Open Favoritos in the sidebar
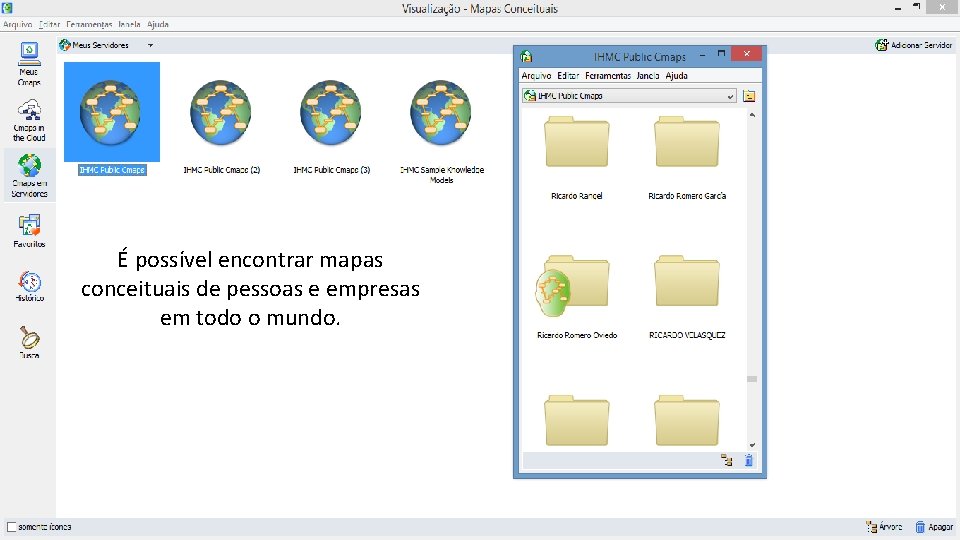 point(29,230)
